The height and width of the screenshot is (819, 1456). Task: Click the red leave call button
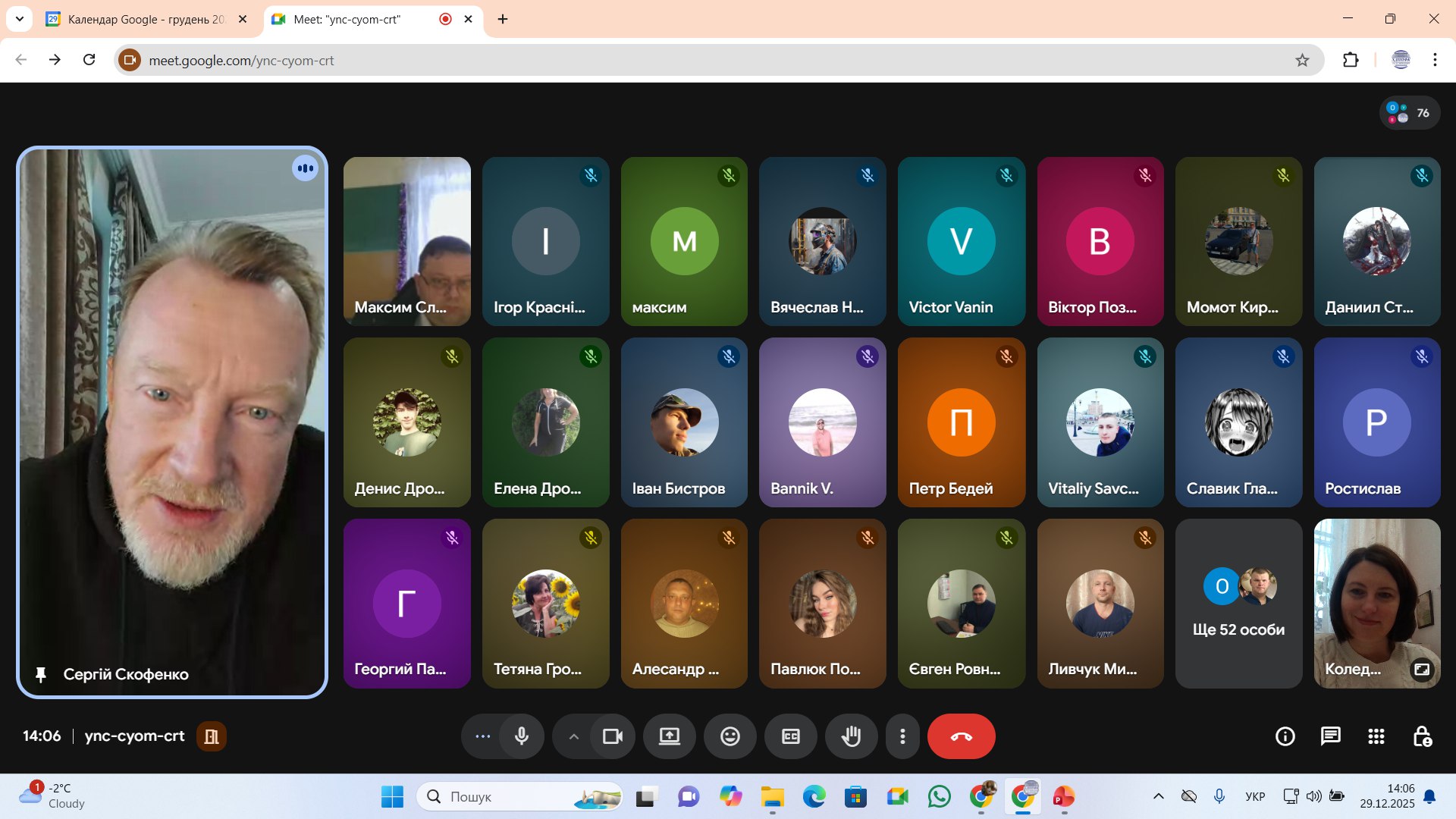click(961, 736)
